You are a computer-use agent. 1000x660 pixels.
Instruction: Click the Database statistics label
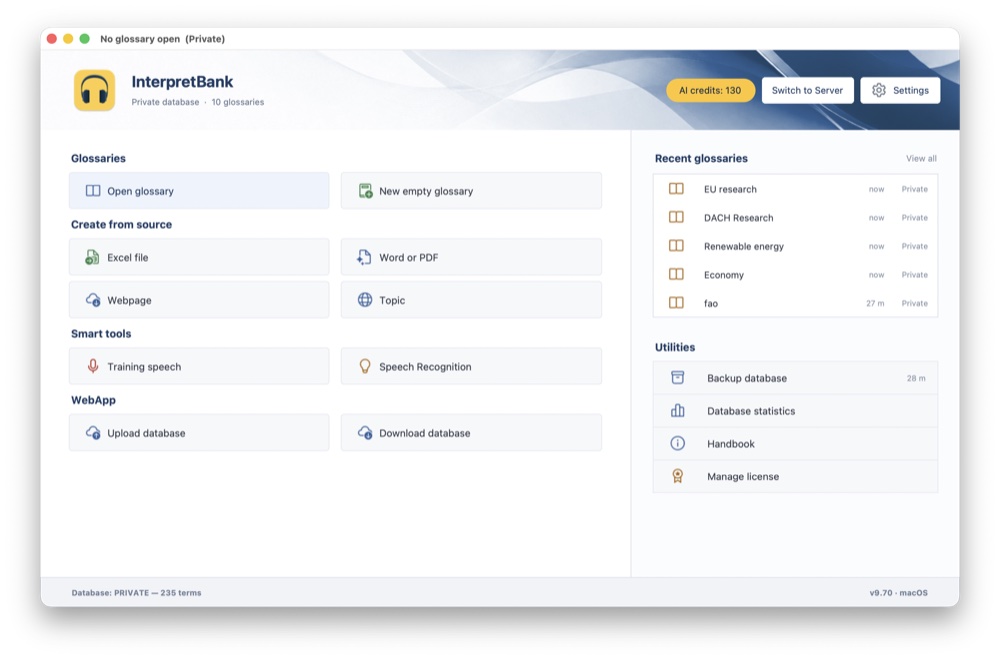click(x=751, y=411)
